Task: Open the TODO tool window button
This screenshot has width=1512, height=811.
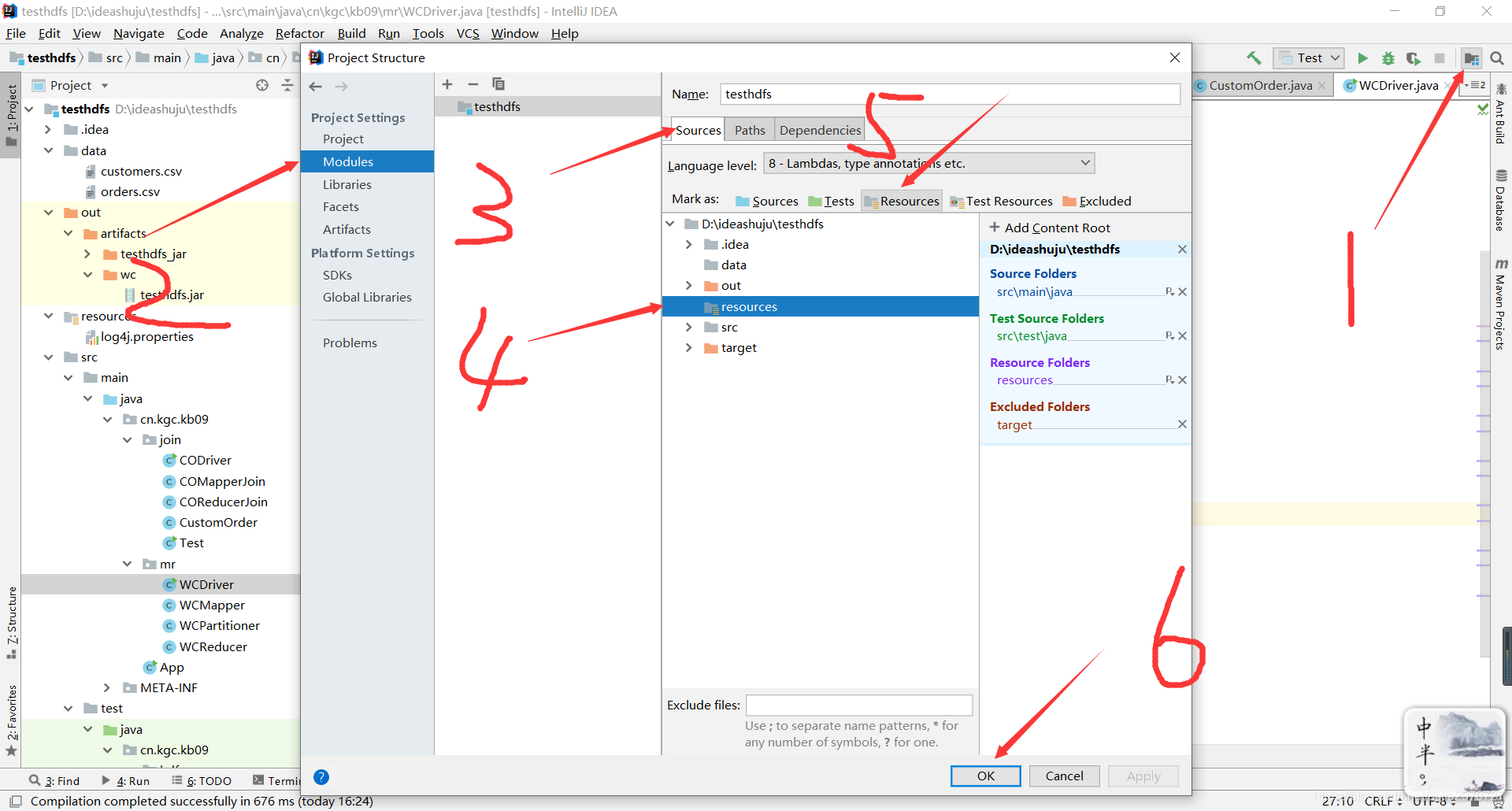Action: 202,781
